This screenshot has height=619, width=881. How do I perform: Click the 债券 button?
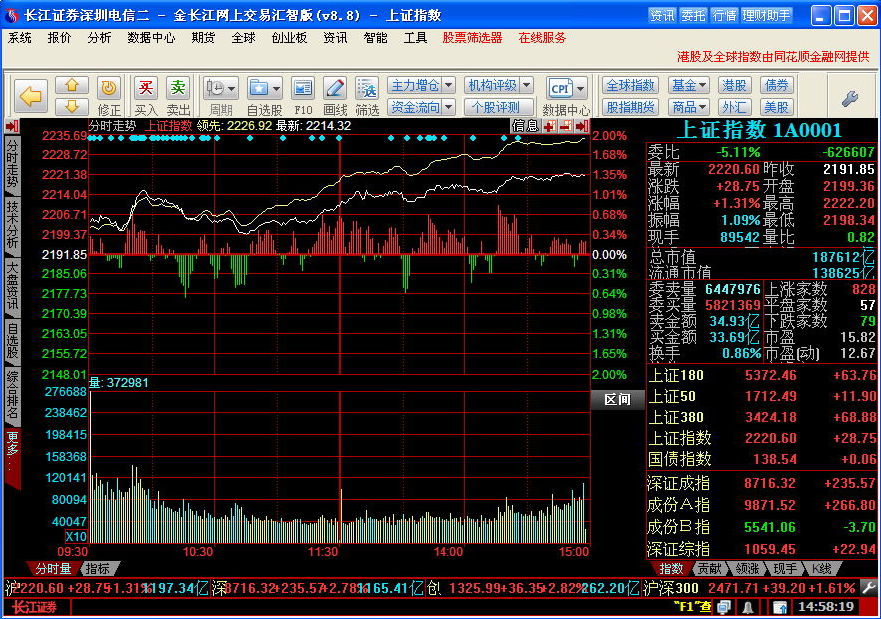pos(776,85)
